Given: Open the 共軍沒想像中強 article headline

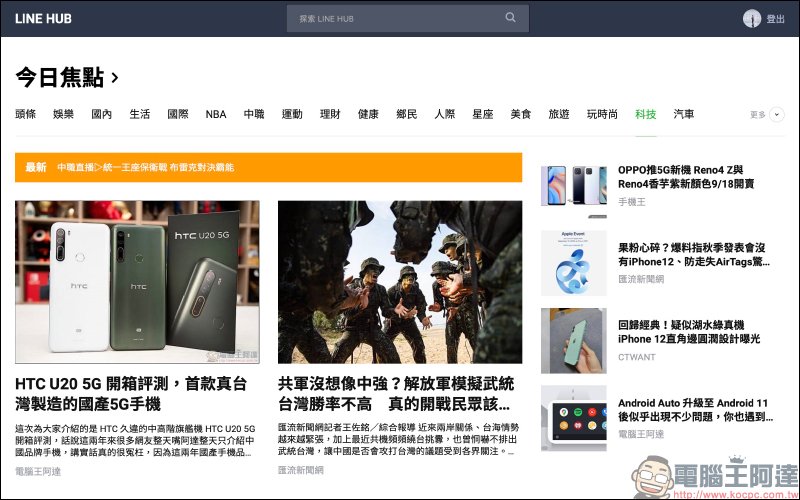Looking at the screenshot, I should (396, 393).
